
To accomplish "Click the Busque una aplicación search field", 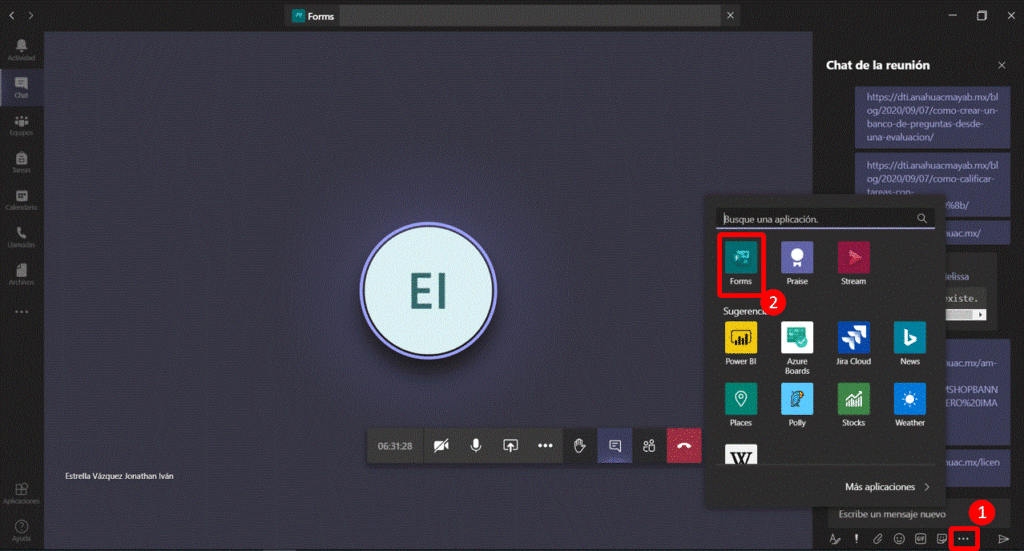I will (x=815, y=218).
